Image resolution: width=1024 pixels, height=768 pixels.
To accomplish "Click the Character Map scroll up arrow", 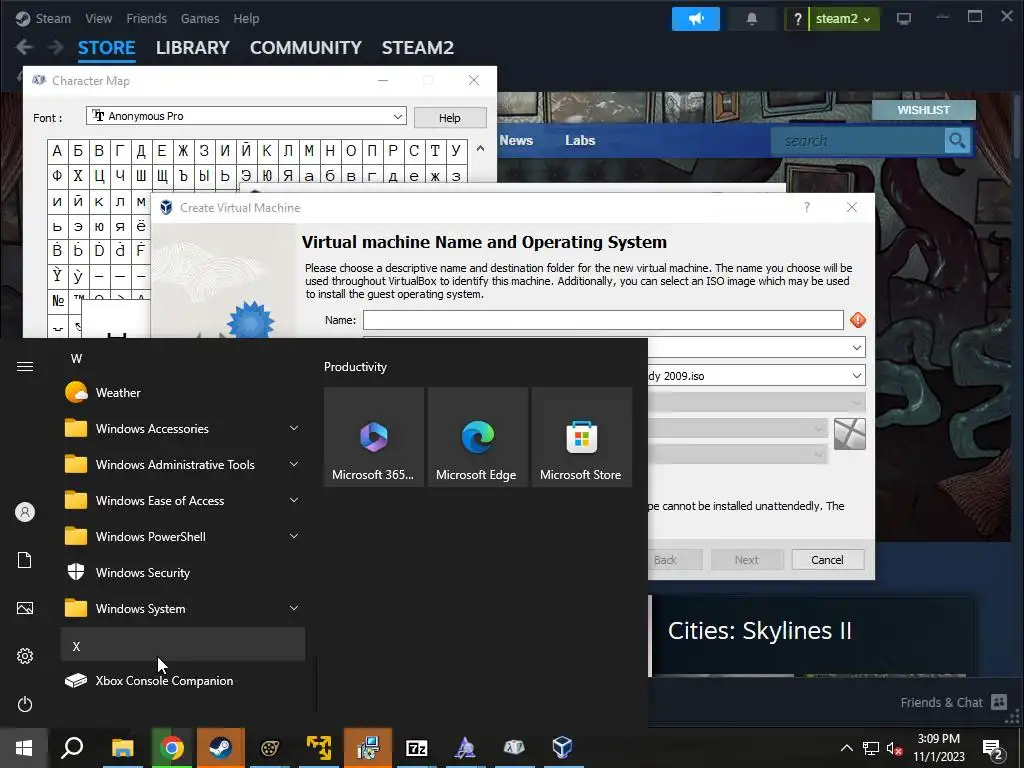I will coord(481,149).
